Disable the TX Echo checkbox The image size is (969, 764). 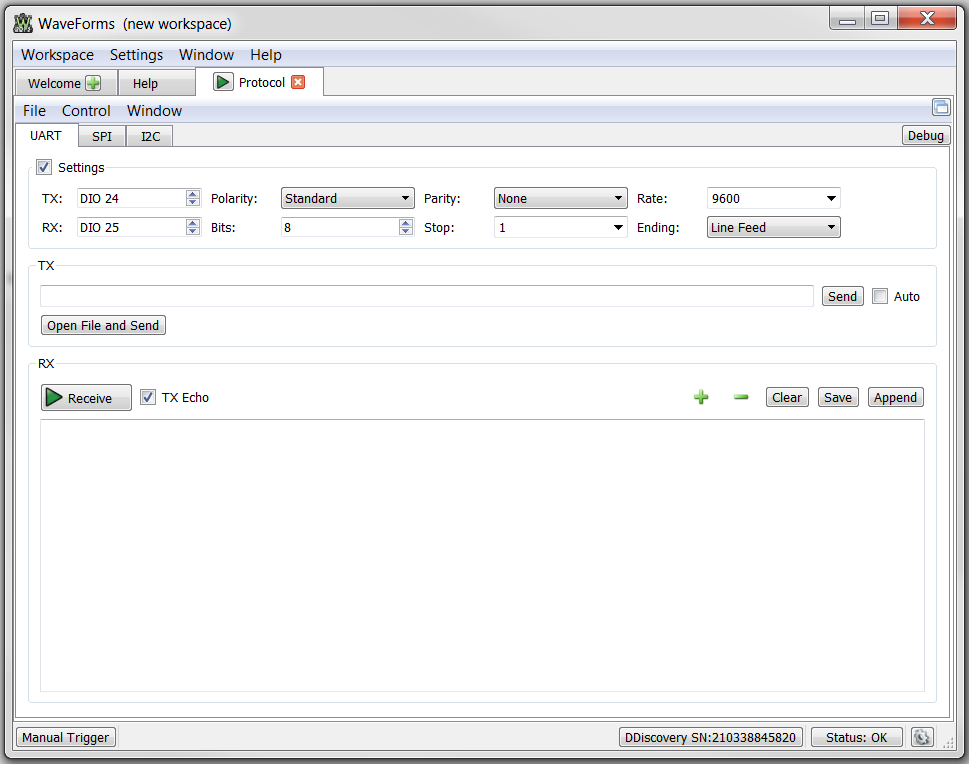click(x=148, y=397)
